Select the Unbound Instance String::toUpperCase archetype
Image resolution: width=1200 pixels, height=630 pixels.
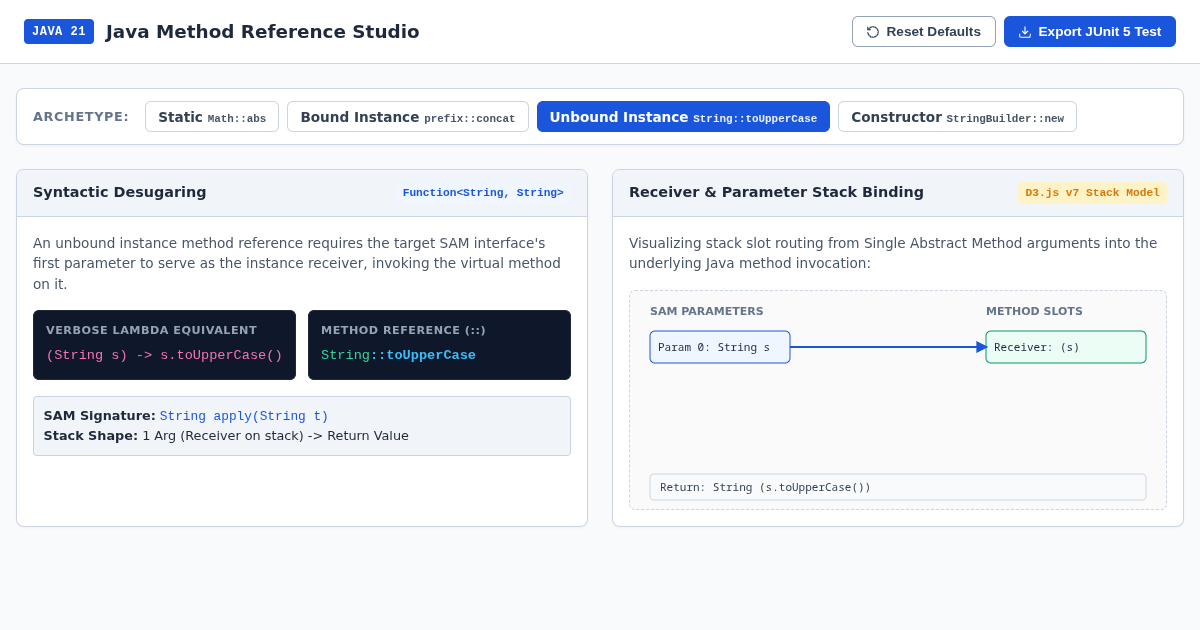683,117
